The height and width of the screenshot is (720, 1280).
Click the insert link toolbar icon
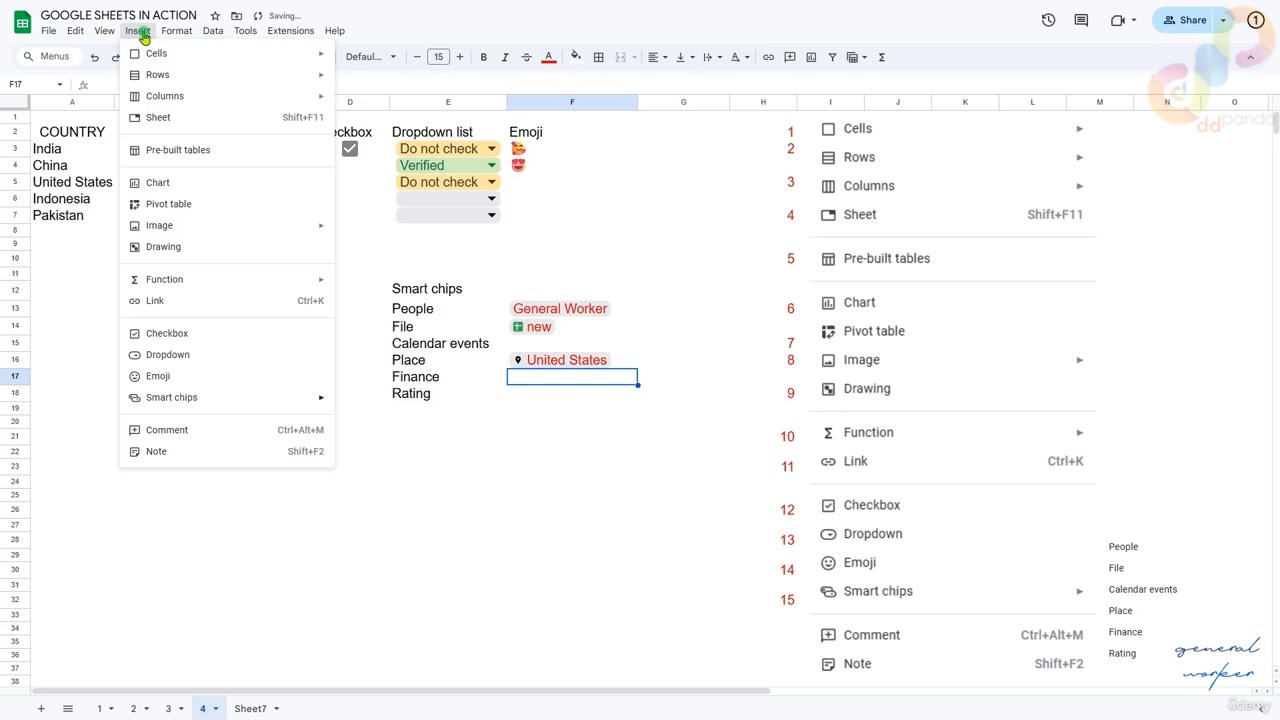tap(768, 58)
